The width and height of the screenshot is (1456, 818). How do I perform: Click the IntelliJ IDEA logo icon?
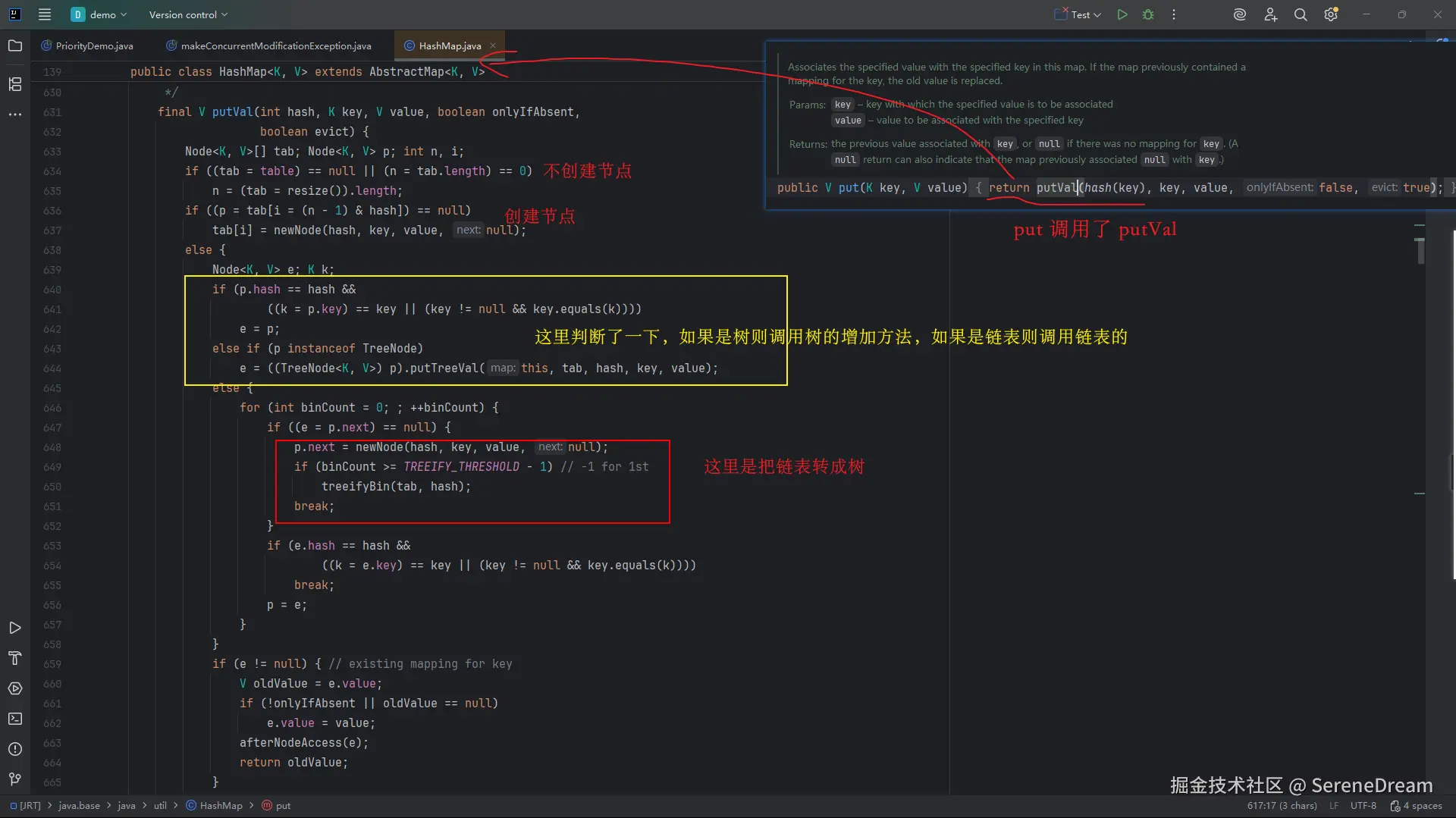click(x=15, y=14)
